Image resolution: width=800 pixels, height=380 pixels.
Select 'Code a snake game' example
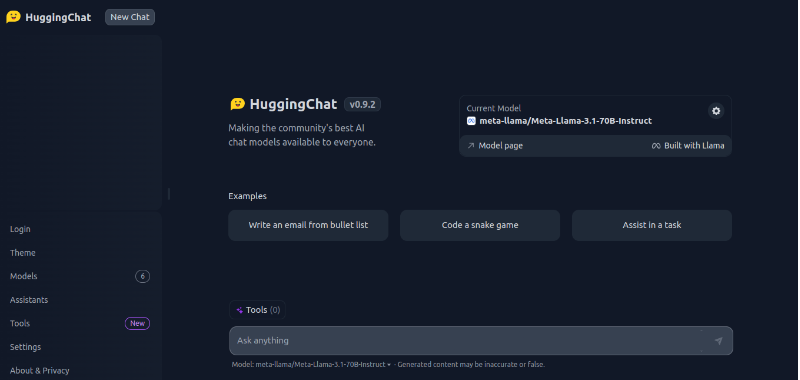click(x=480, y=225)
